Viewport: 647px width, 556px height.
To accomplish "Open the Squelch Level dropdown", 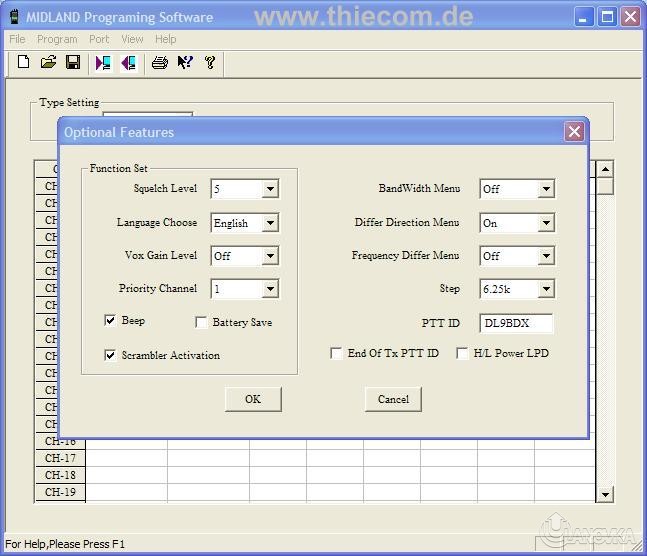I will click(270, 189).
